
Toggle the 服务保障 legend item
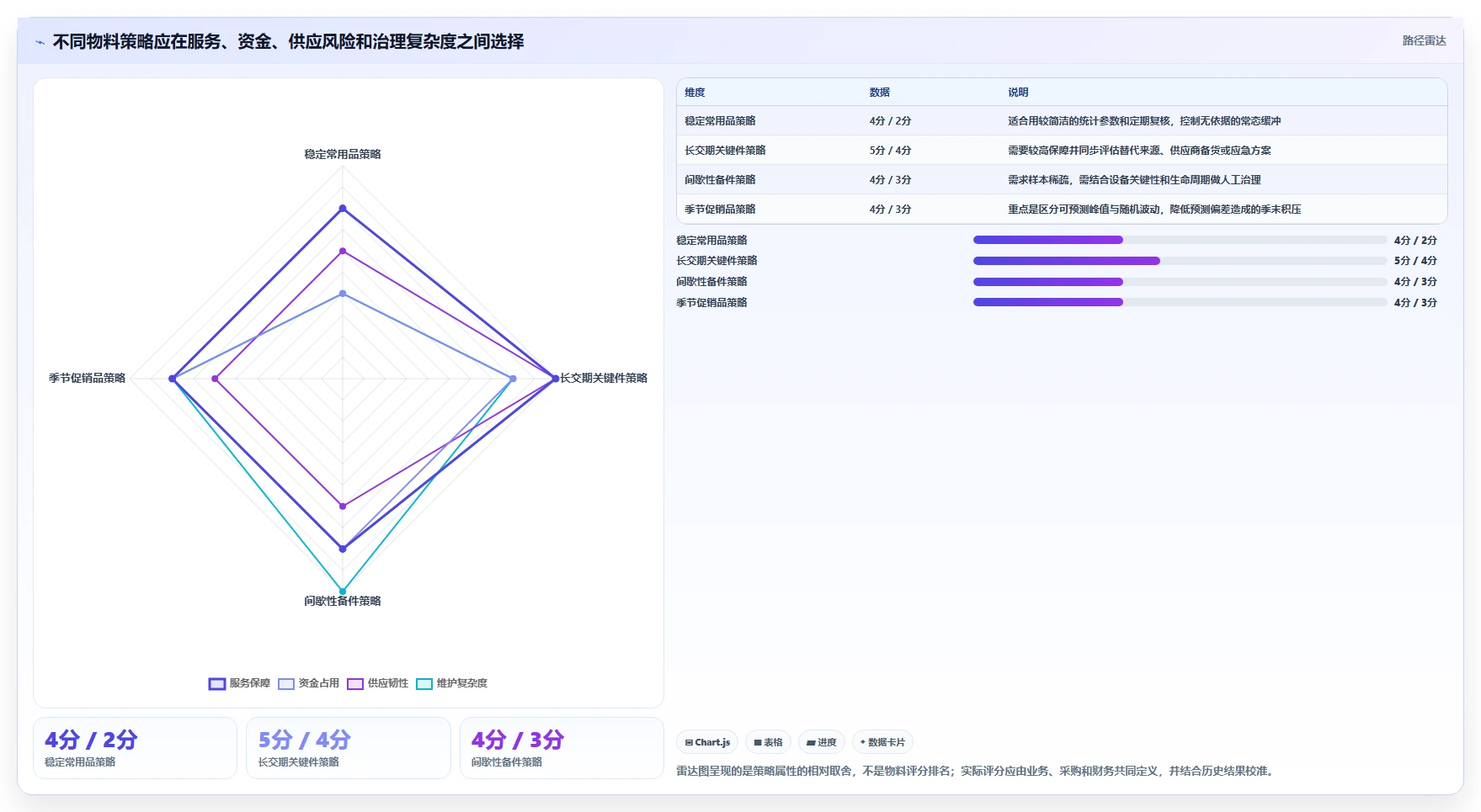pos(240,683)
